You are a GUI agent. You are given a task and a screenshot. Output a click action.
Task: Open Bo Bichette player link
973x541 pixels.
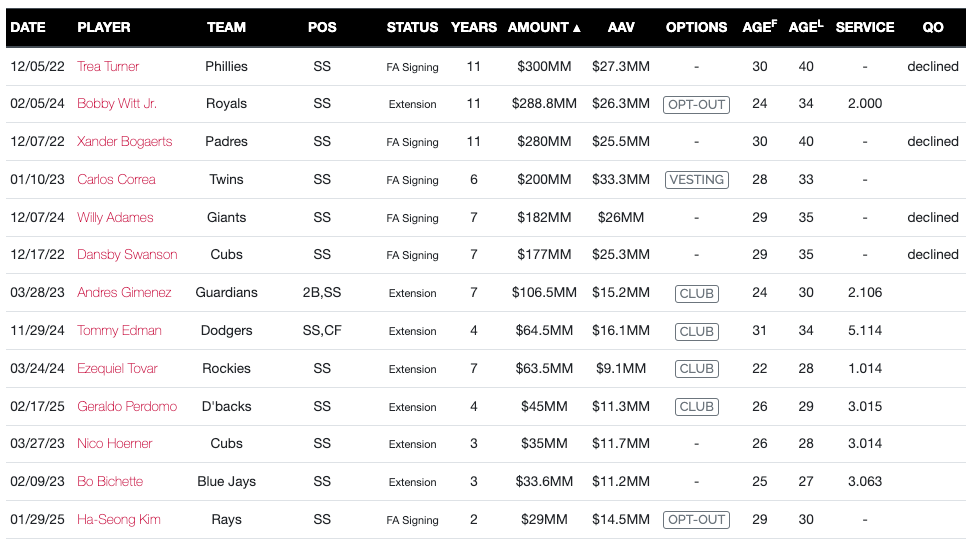[110, 481]
